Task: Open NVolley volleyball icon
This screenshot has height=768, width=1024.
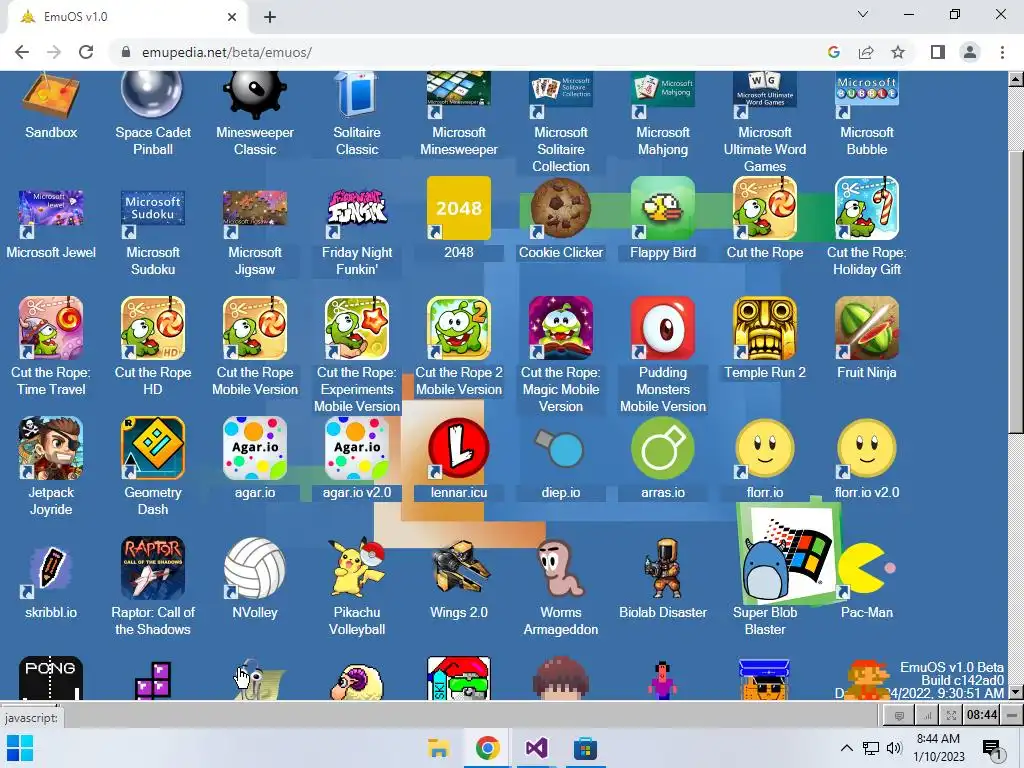Action: click(x=255, y=568)
